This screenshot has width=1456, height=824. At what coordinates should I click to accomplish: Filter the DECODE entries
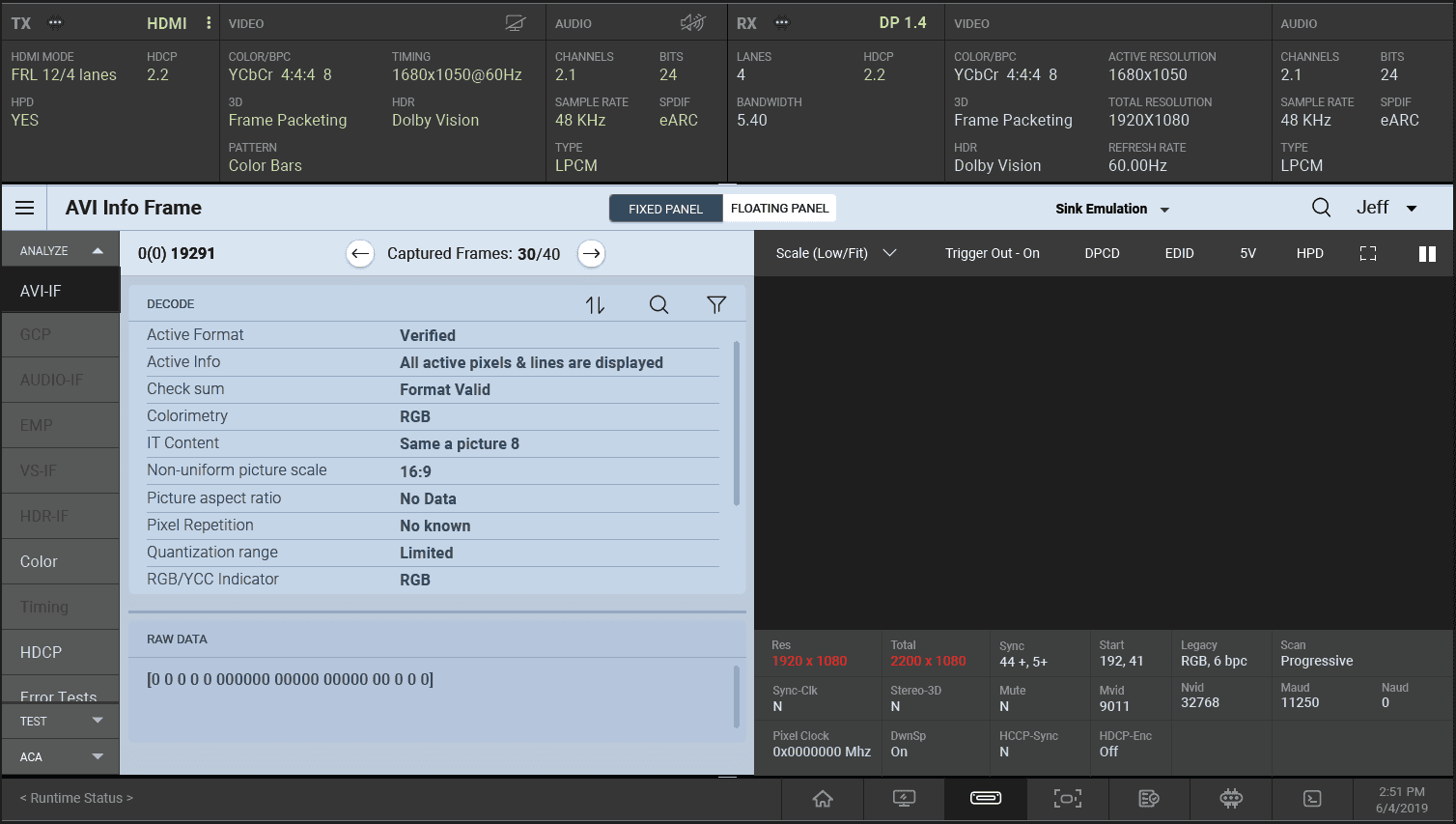tap(716, 304)
